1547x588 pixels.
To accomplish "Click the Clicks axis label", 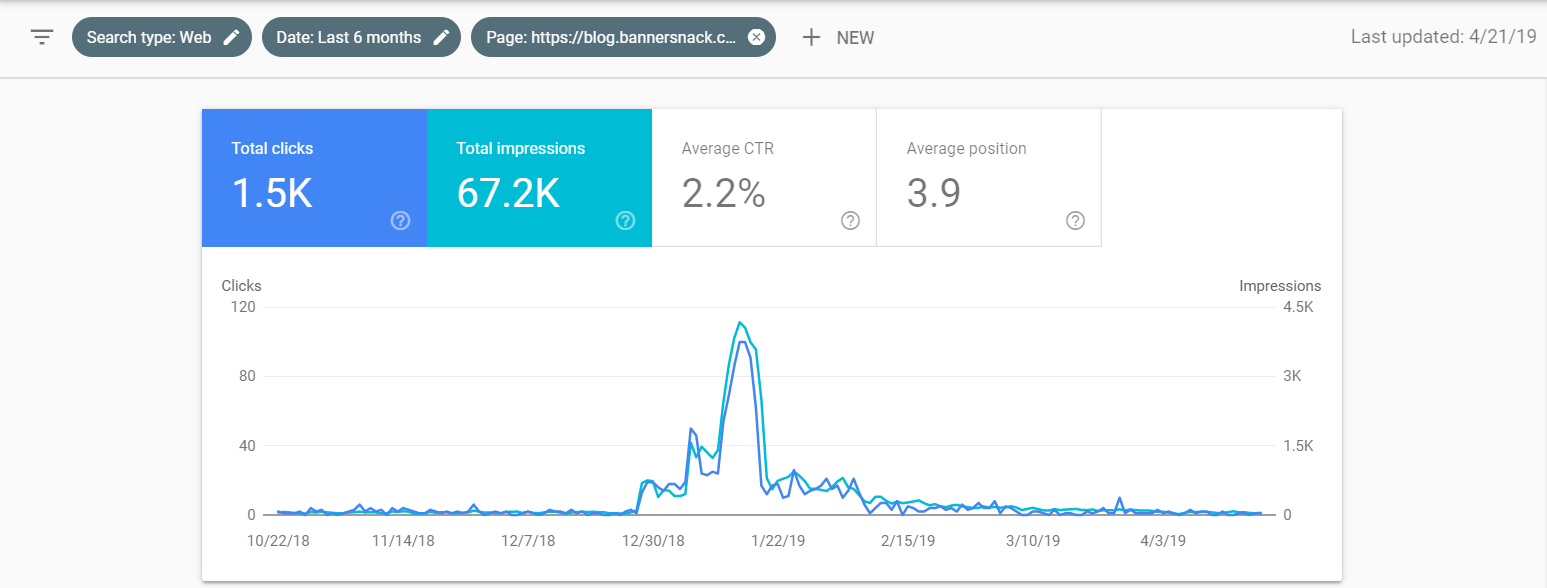I will (241, 286).
